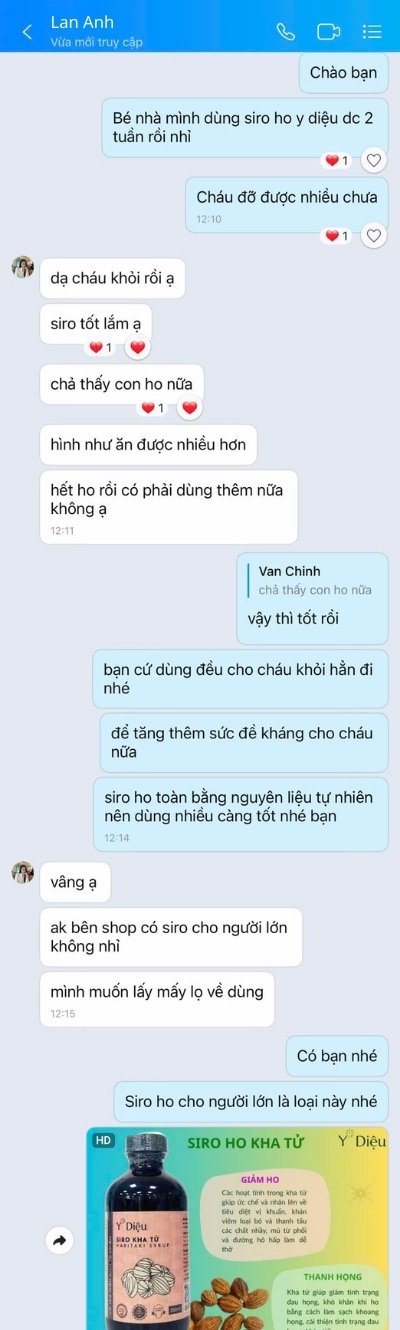Open Lan Anh's avatar next to 'vâng ạ'
The height and width of the screenshot is (1330, 400).
[x=22, y=873]
